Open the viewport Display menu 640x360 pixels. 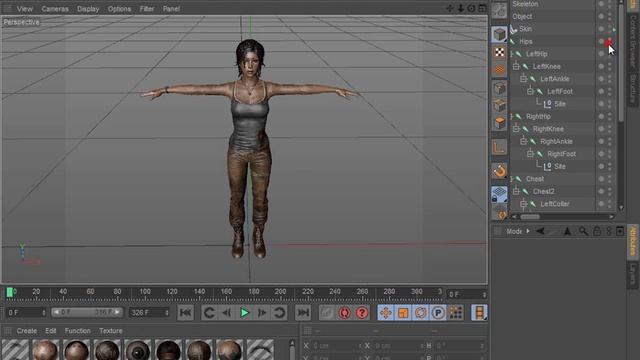[x=88, y=9]
